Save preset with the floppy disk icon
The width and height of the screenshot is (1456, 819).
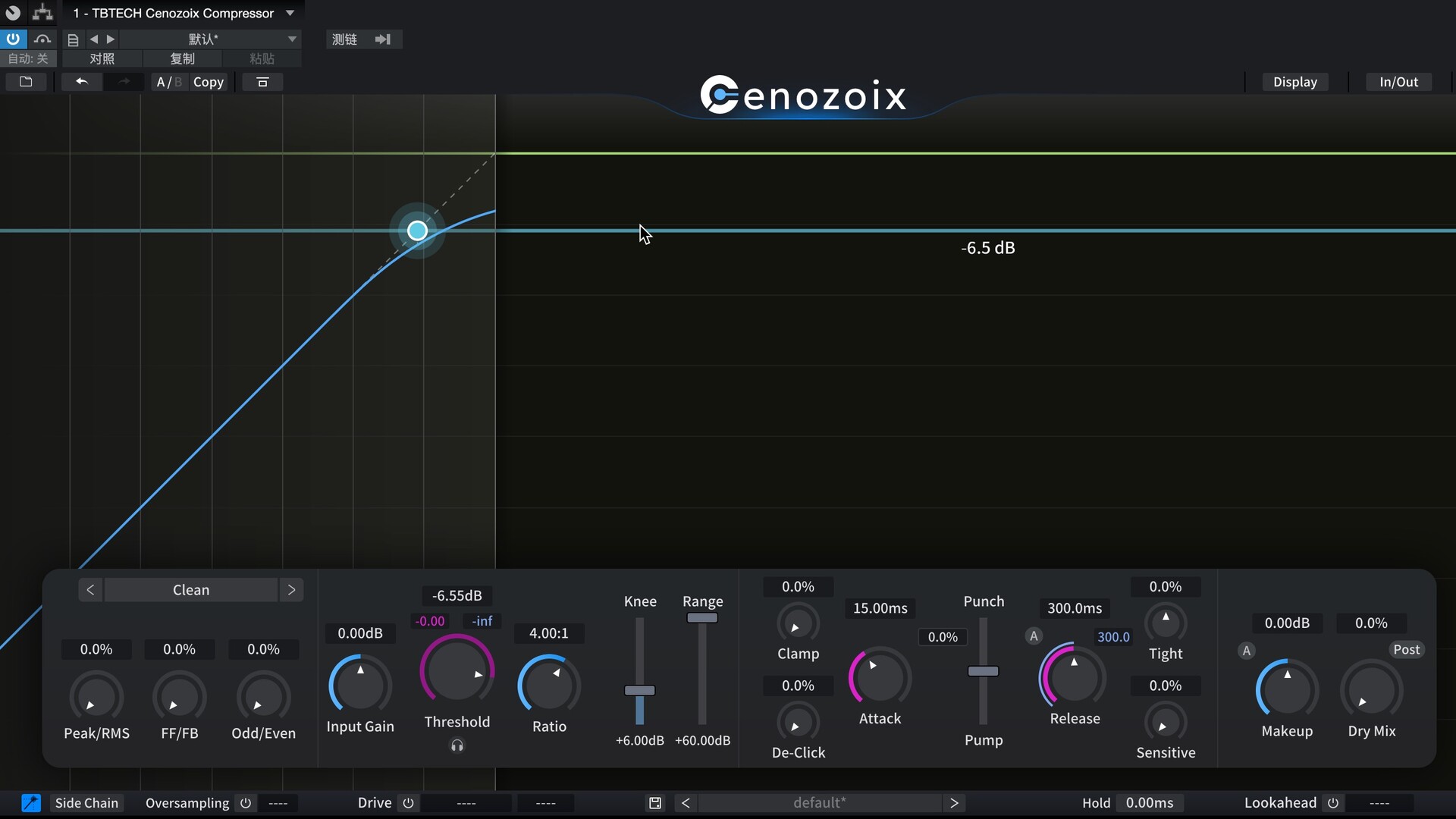pos(655,803)
